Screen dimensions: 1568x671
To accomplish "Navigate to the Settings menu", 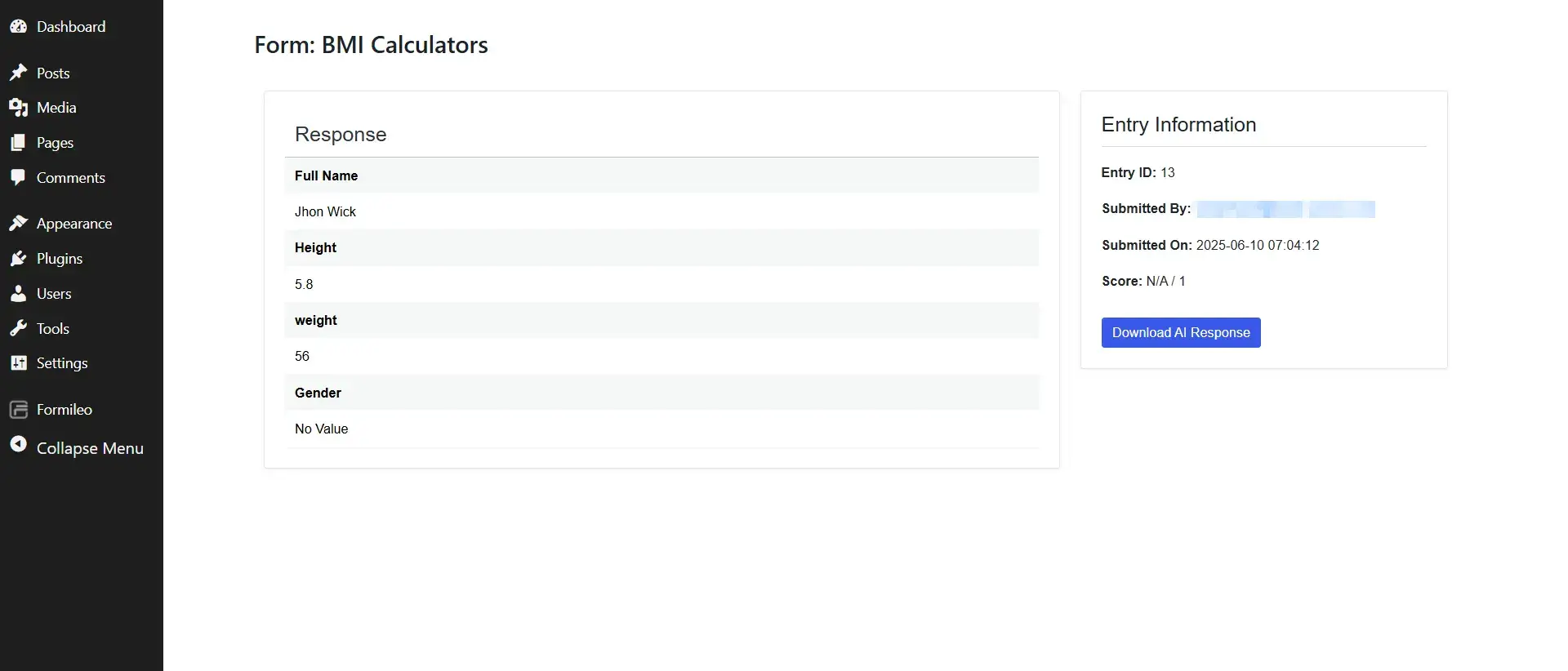I will [x=62, y=363].
